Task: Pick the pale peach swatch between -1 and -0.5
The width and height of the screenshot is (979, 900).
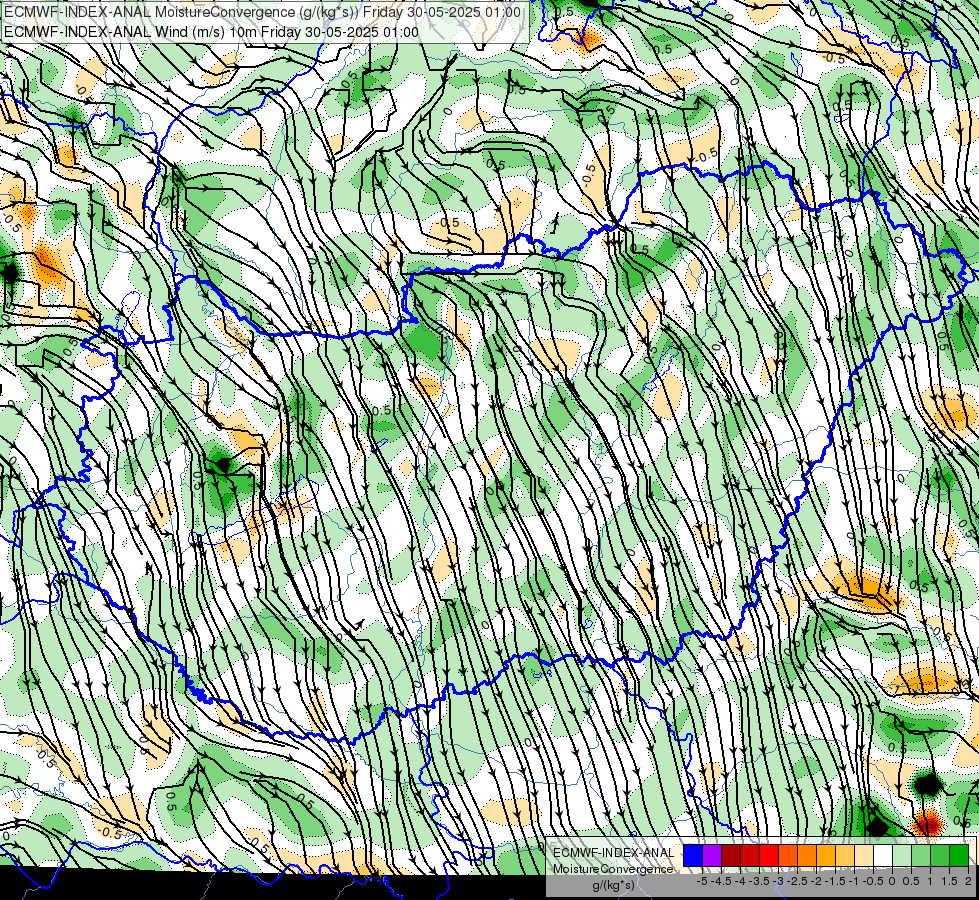Action: (x=864, y=855)
